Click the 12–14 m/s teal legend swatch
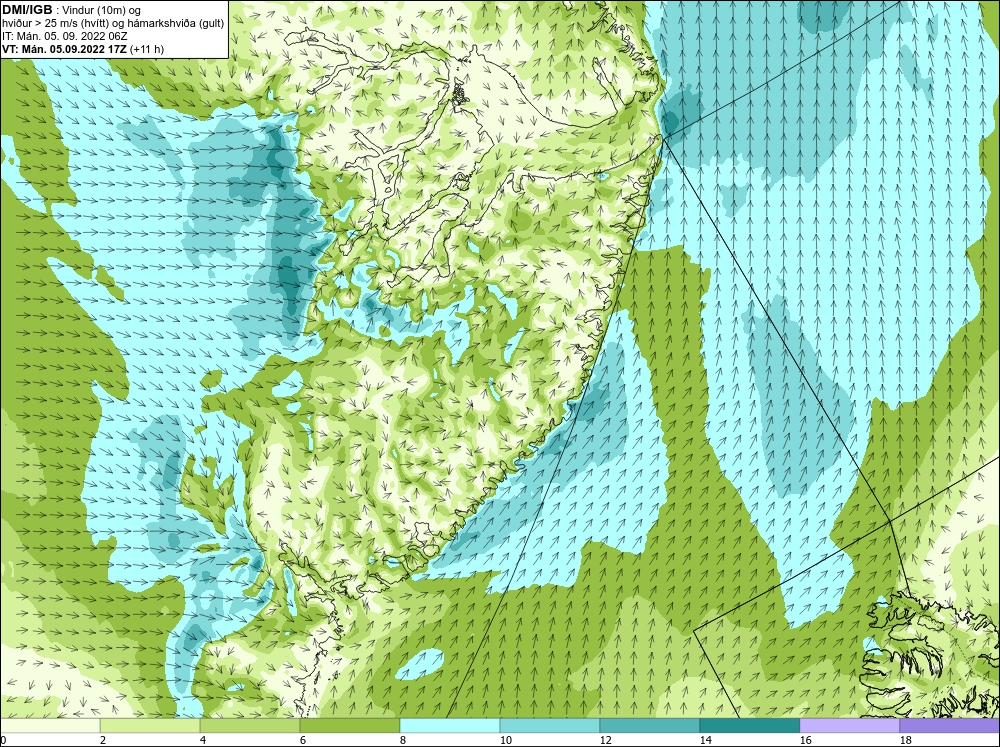Viewport: 1000px width, 747px height. coord(650,725)
